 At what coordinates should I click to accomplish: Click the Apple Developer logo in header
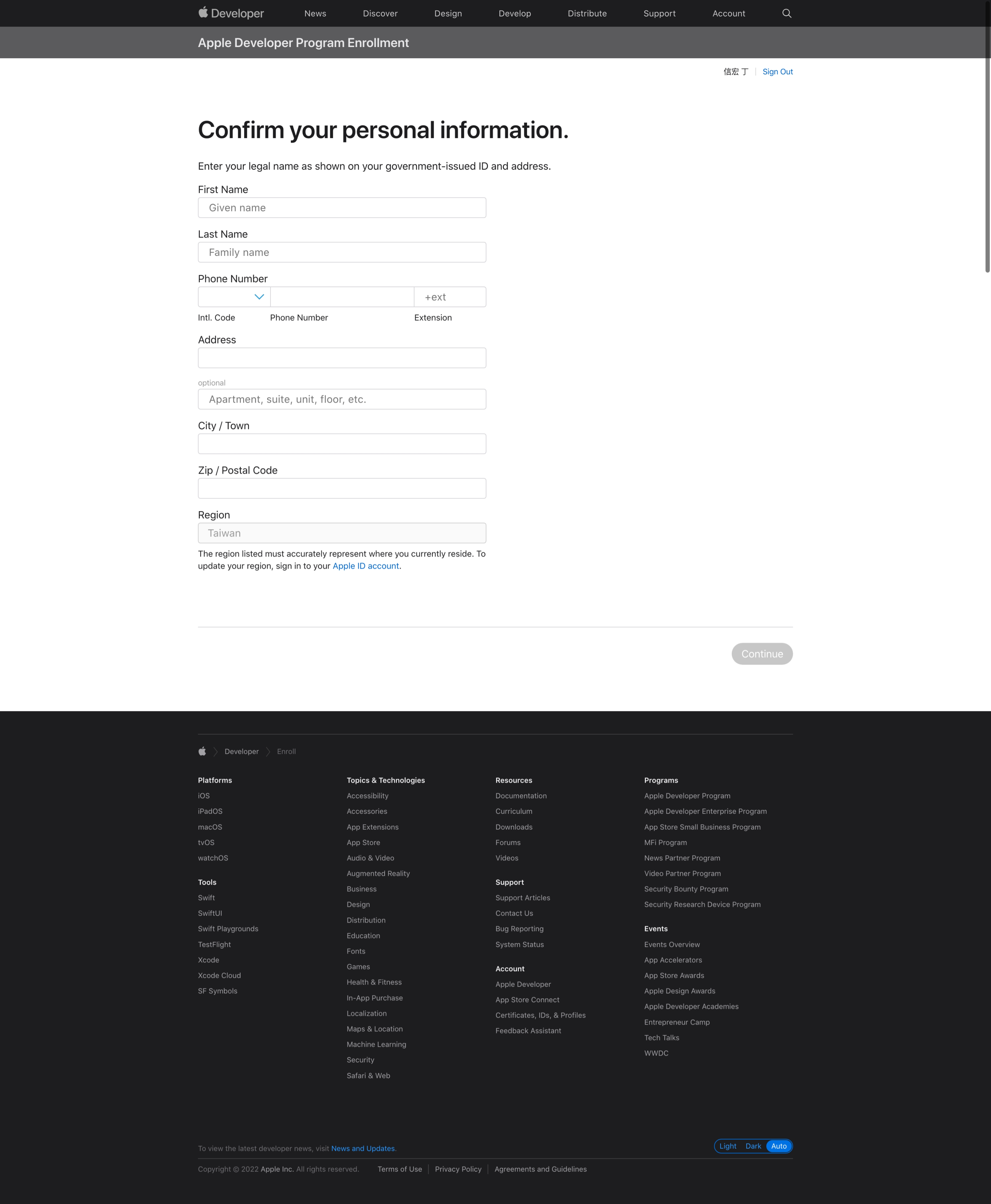tap(231, 13)
